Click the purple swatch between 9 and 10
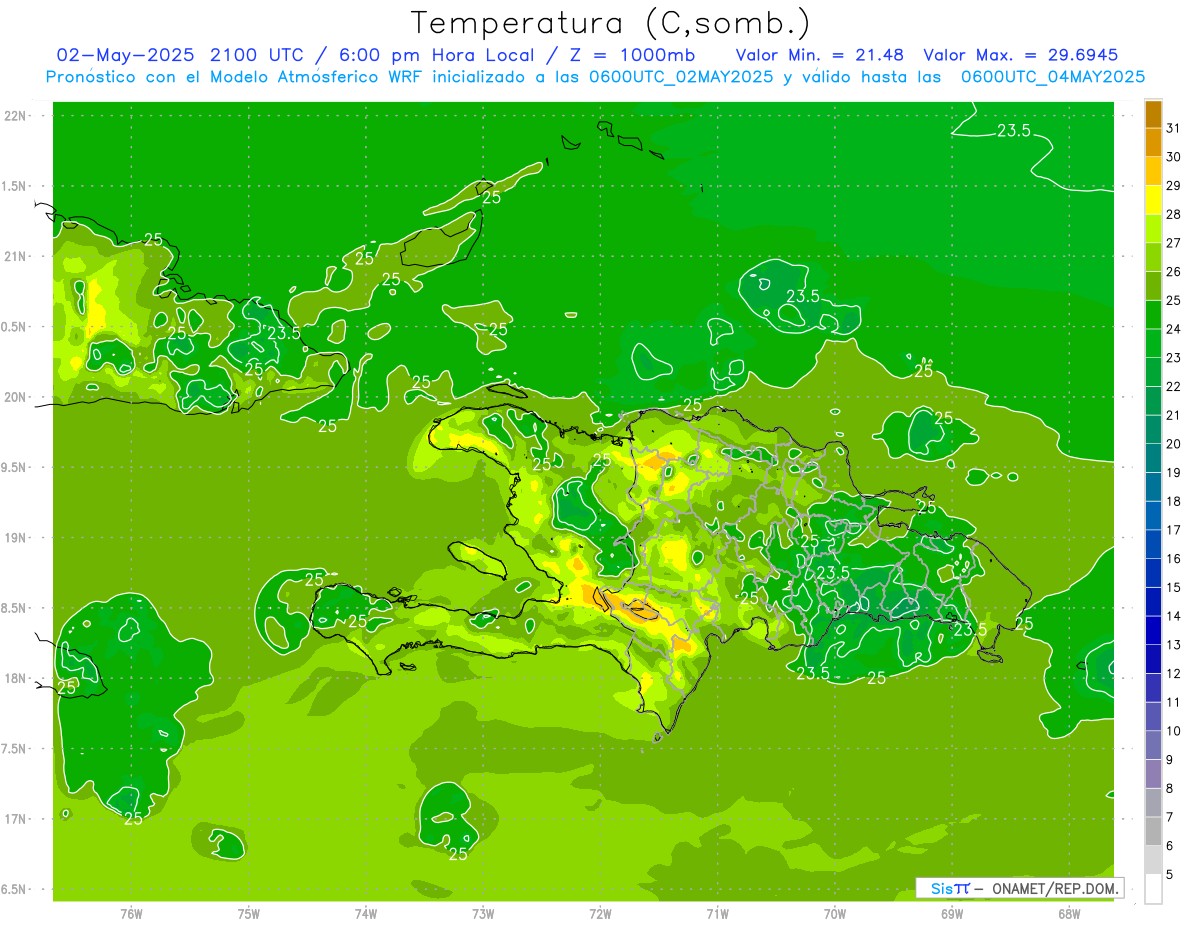 (1154, 745)
